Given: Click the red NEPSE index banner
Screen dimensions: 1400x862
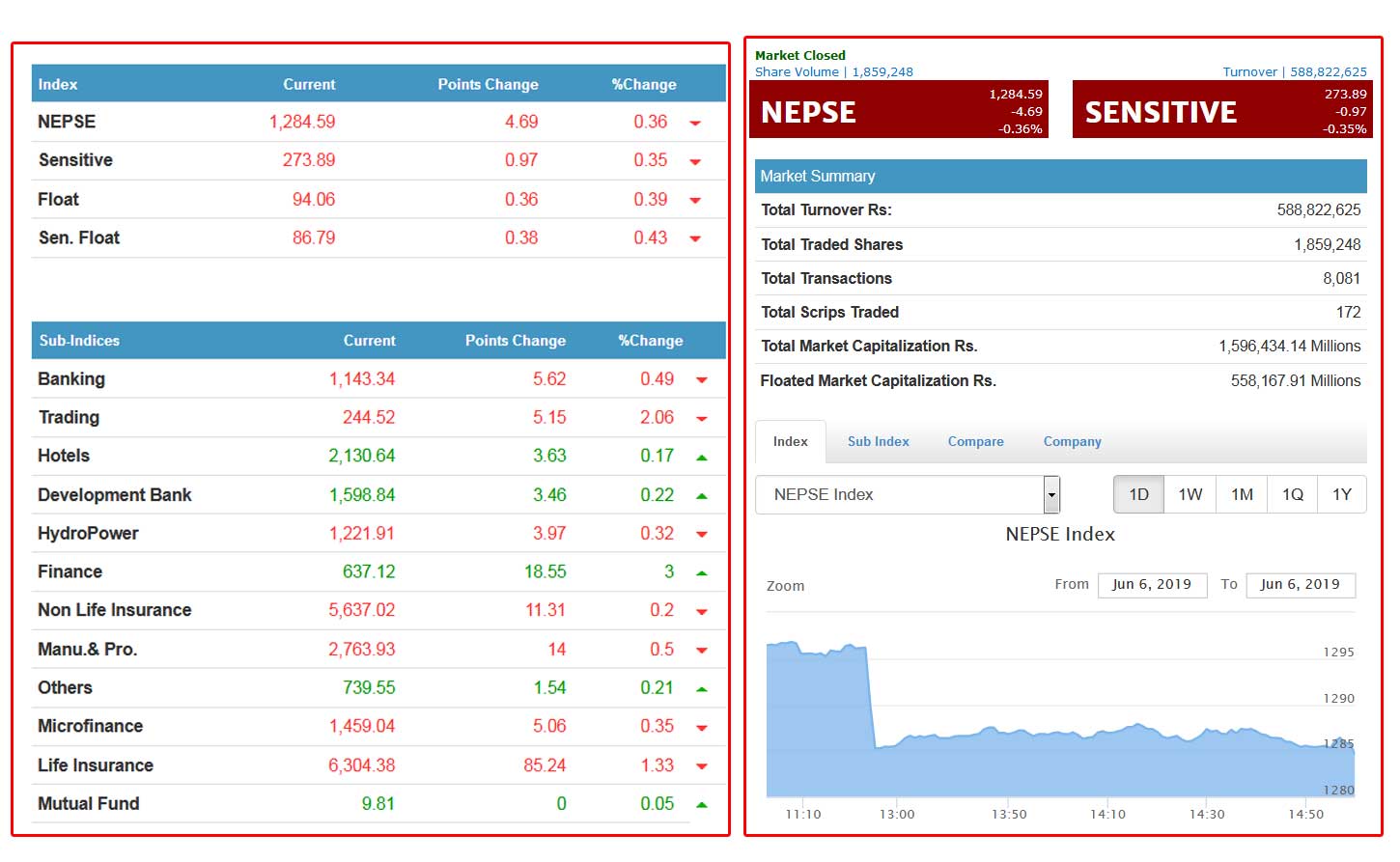Looking at the screenshot, I should point(899,110).
